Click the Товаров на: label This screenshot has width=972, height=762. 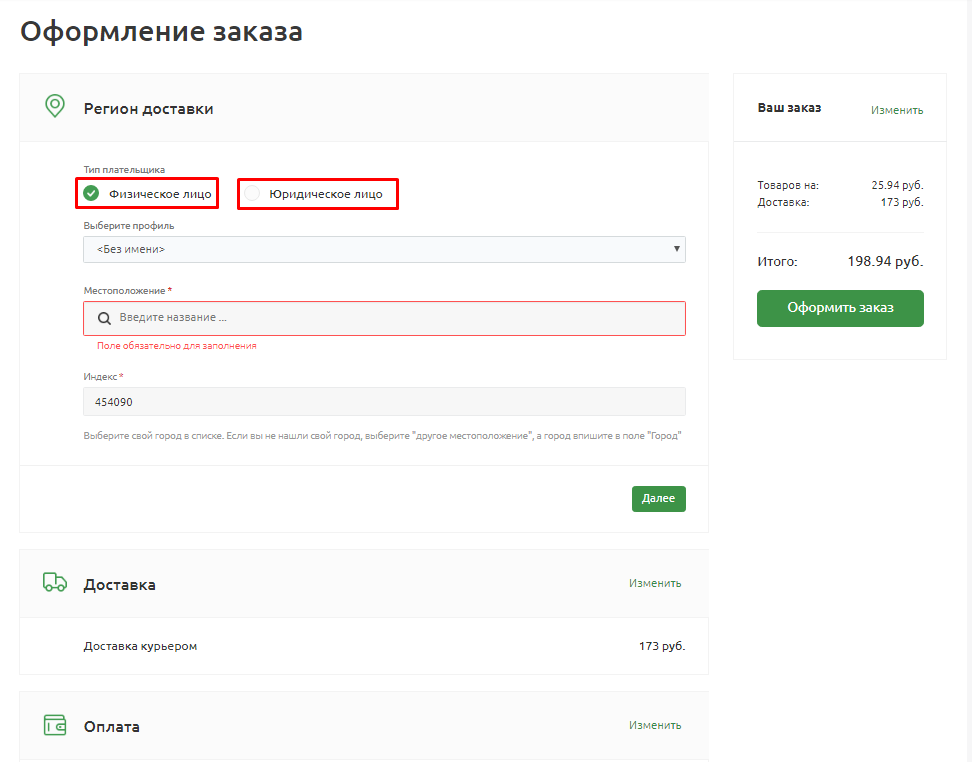pos(788,185)
